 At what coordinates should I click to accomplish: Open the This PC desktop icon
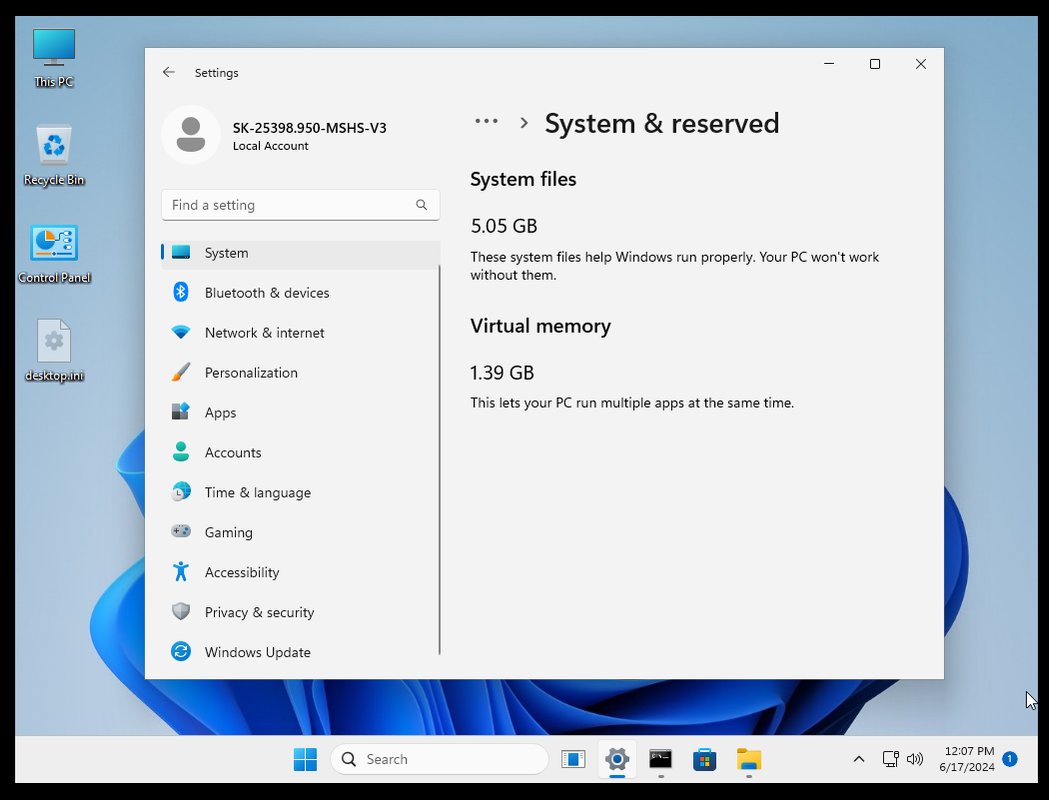tap(54, 58)
